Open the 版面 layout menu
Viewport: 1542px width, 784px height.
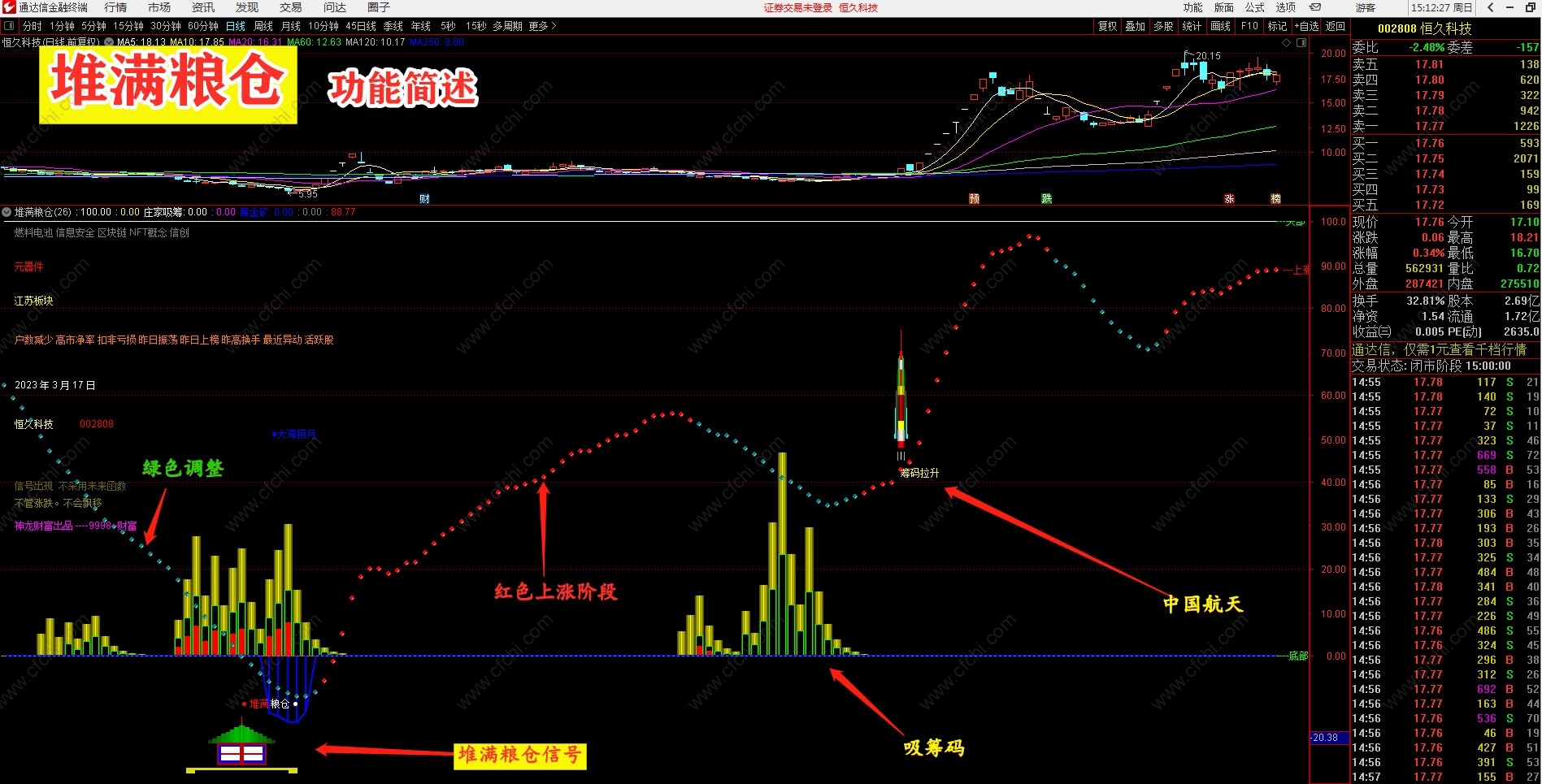(x=1223, y=7)
